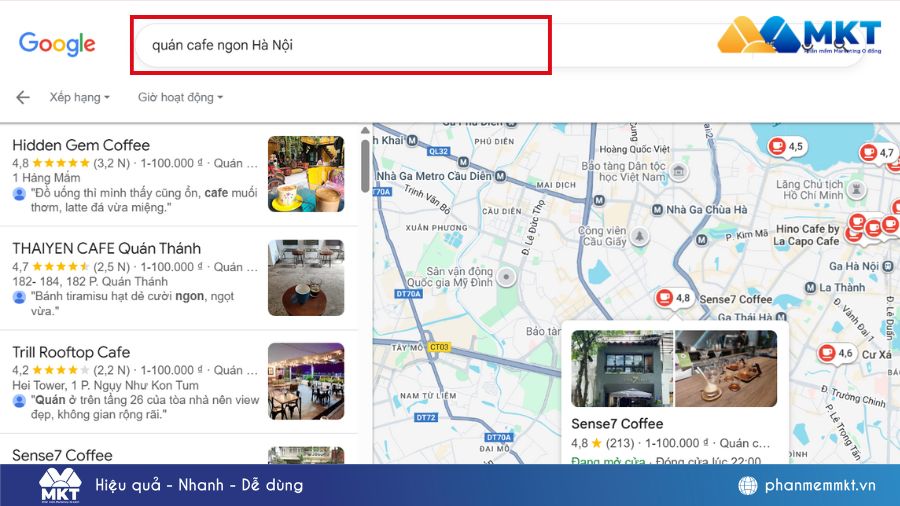Open the Hidden Gem Coffee listing
The width and height of the screenshot is (900, 506).
click(x=81, y=145)
